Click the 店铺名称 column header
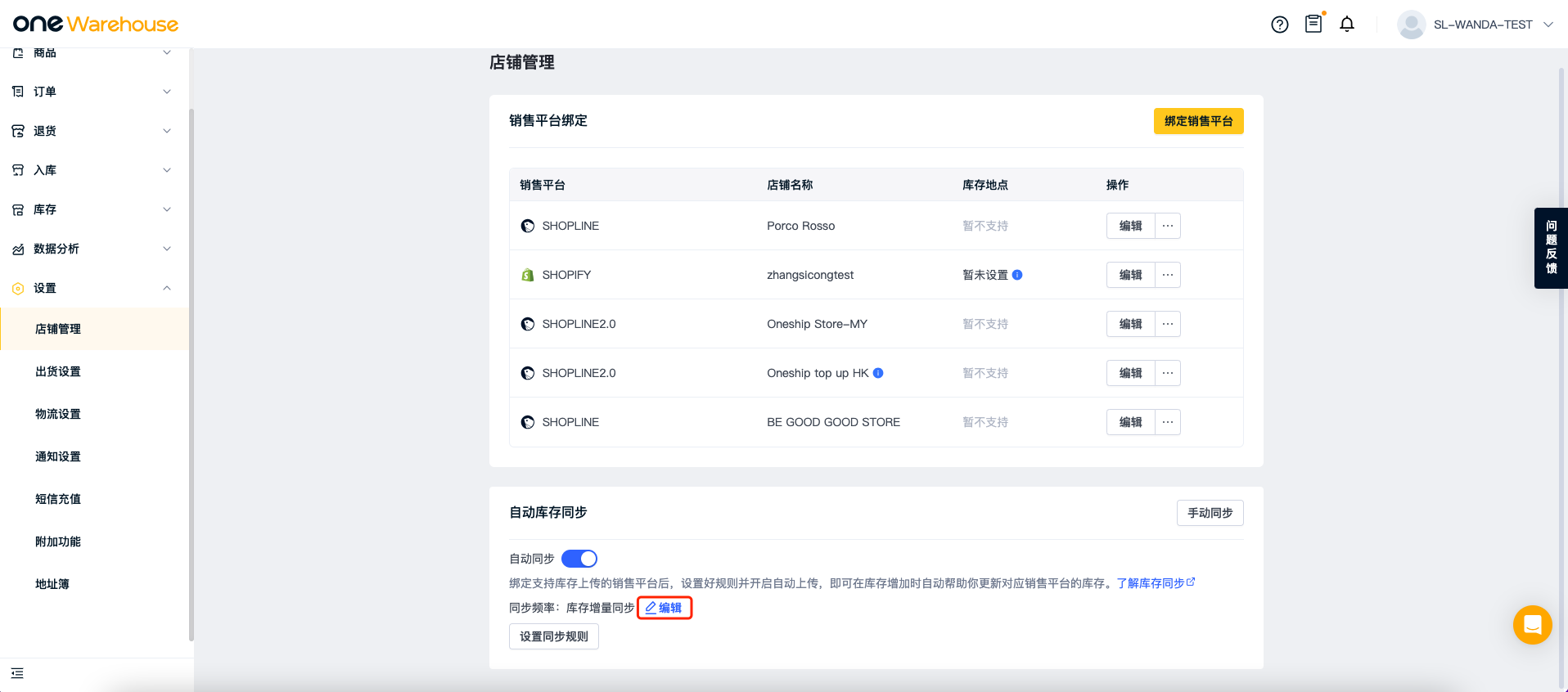1568x692 pixels. point(790,185)
